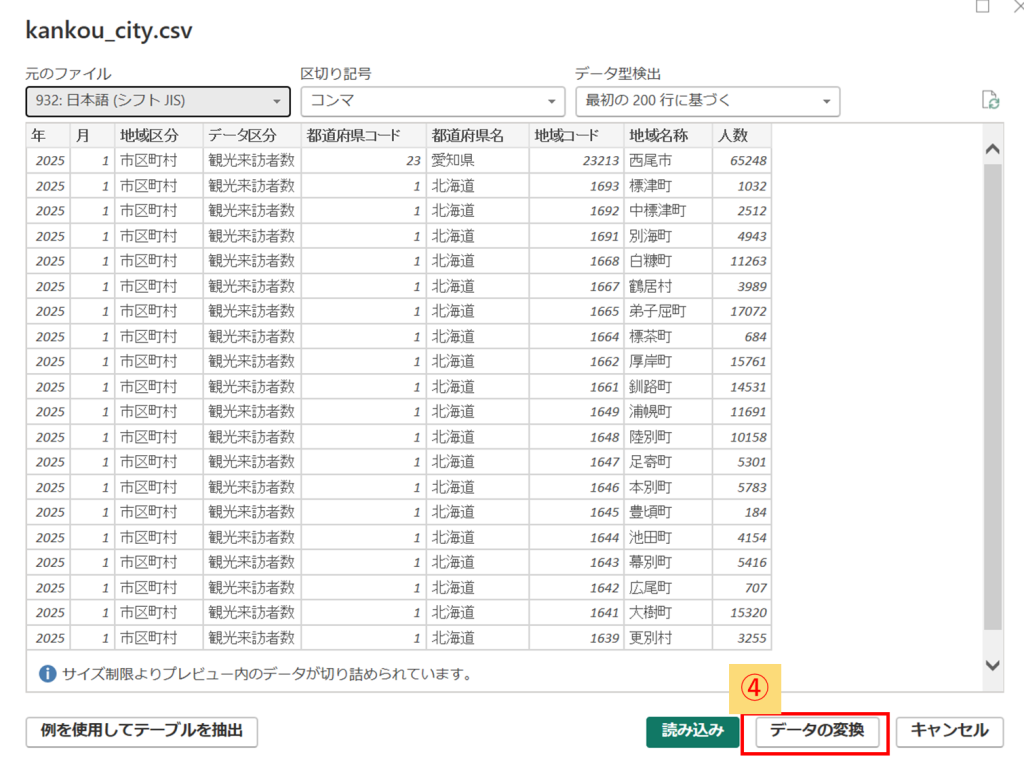
Task: Click the 弟子屈町 cell
Action: click(x=668, y=312)
